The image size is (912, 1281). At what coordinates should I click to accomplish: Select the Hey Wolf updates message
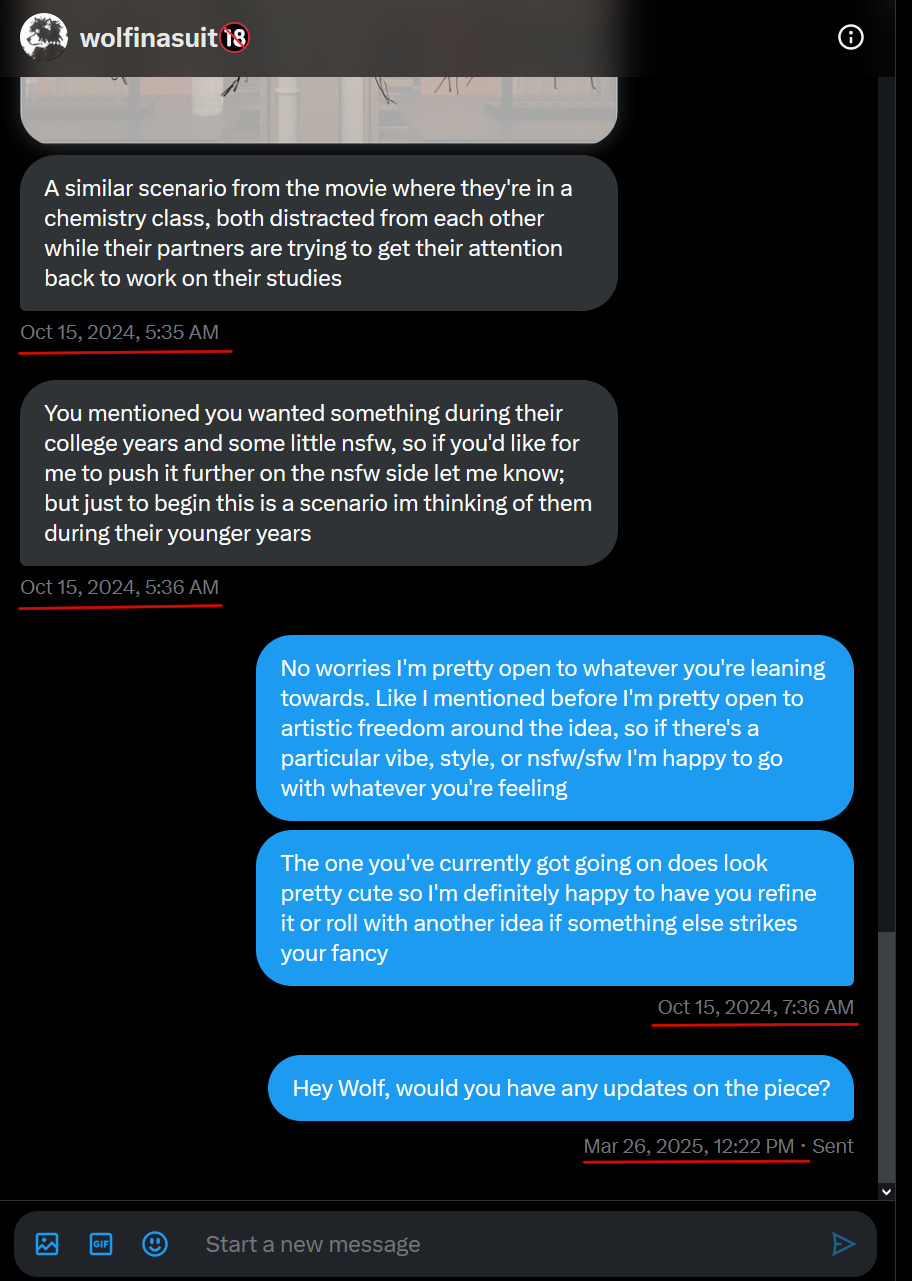click(561, 1088)
